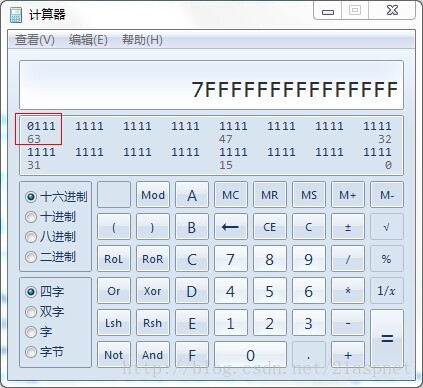Click the RoR rotate right button

pyautogui.click(x=153, y=259)
